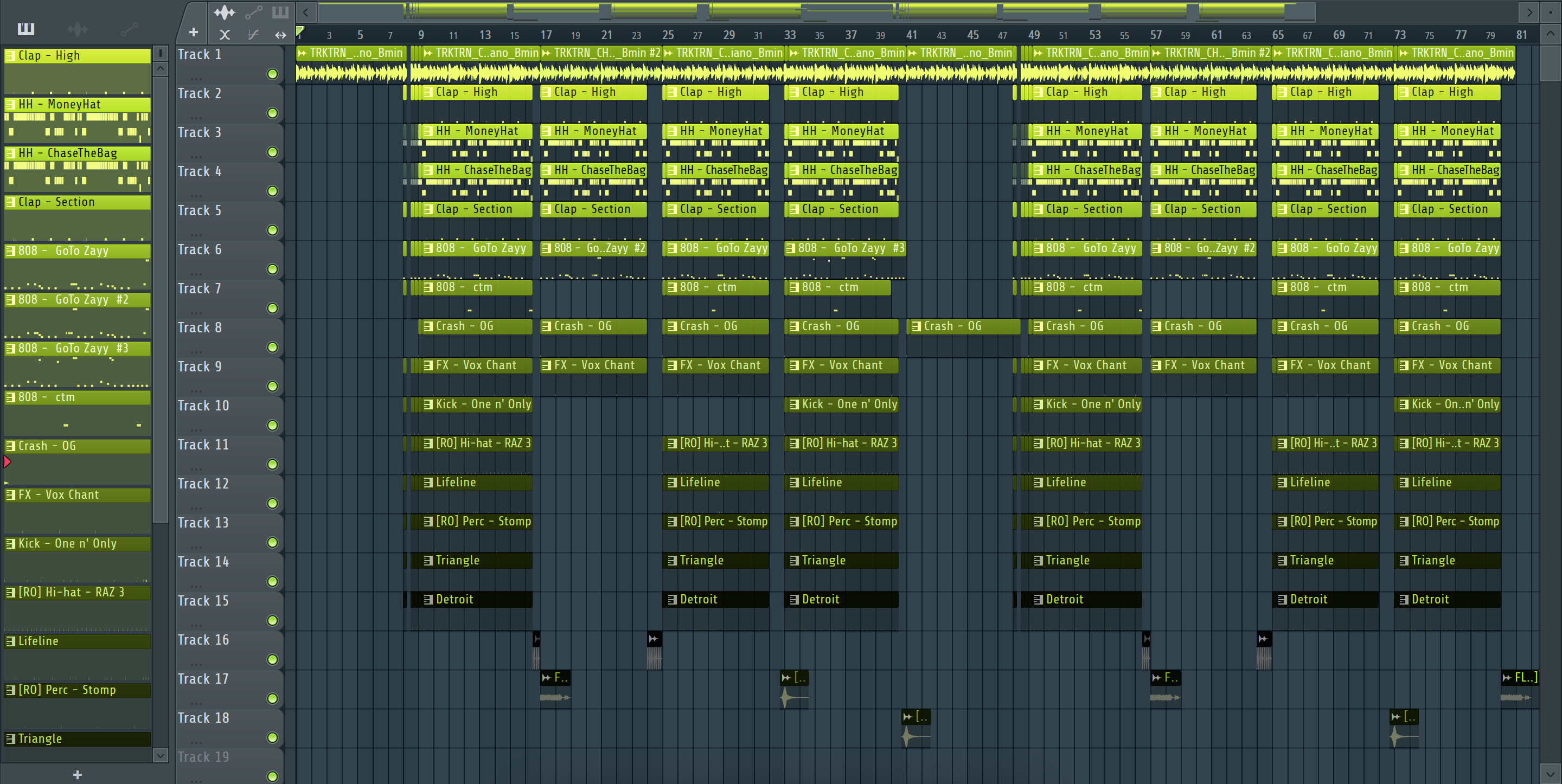Image resolution: width=1562 pixels, height=784 pixels.
Task: Click the double-arrow stretch icon in the toolbar
Action: pyautogui.click(x=280, y=35)
